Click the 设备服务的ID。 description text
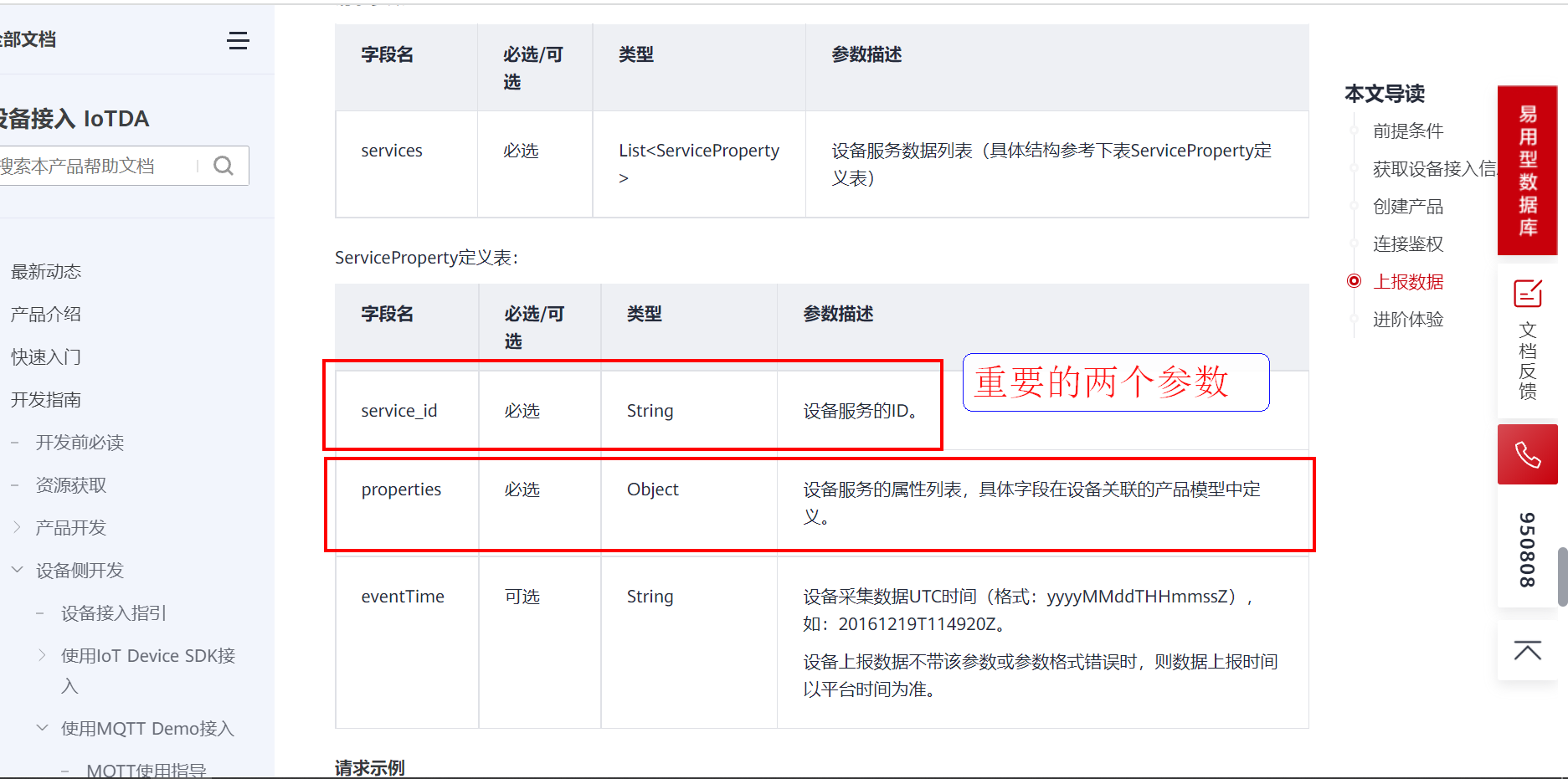The image size is (1568, 779). (861, 411)
